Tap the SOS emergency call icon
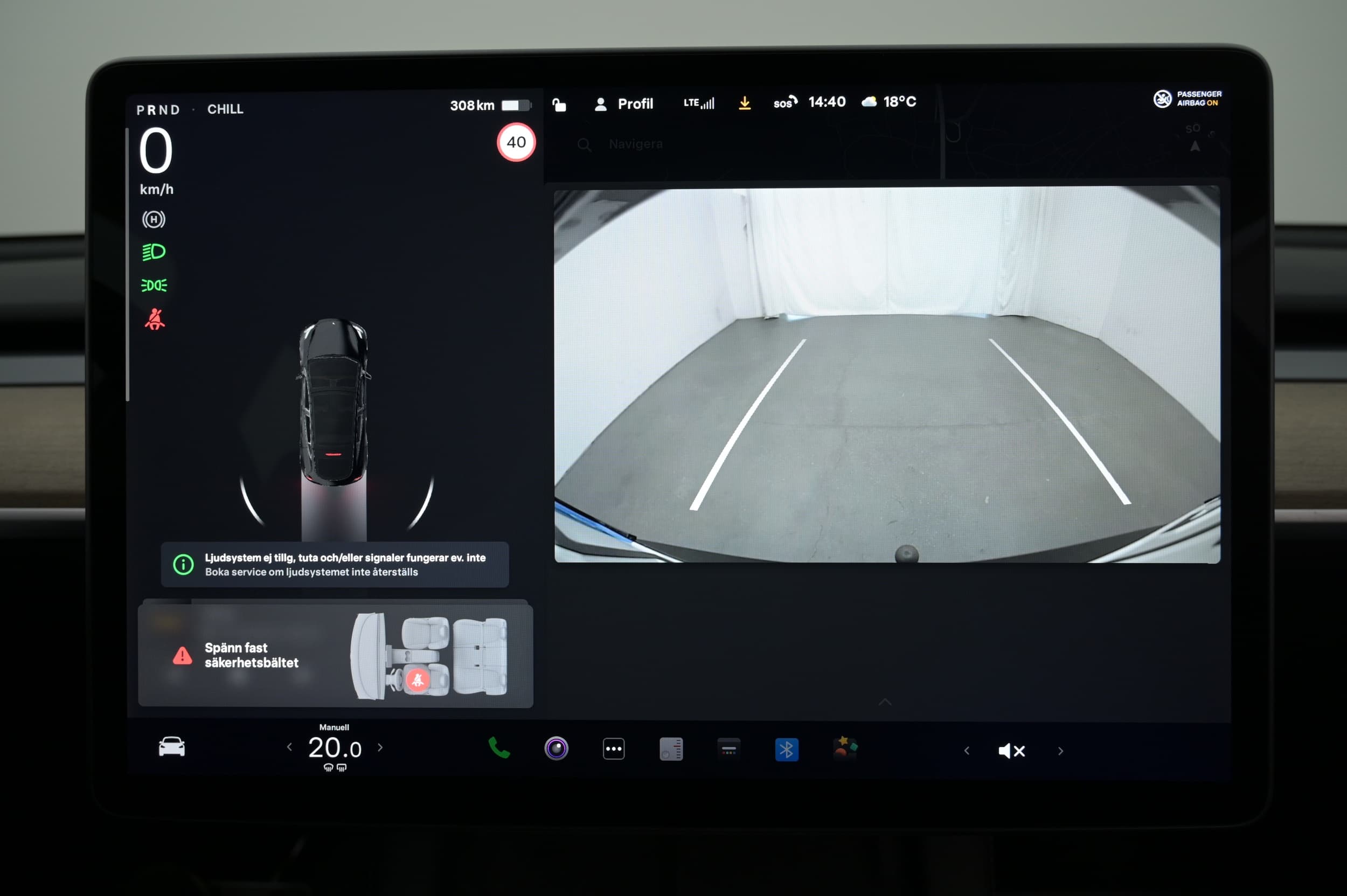The height and width of the screenshot is (896, 1347). [785, 102]
